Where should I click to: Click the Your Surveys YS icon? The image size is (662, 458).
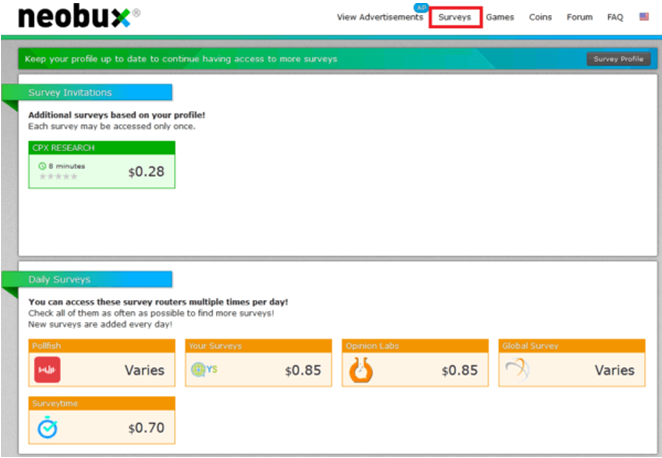point(204,369)
